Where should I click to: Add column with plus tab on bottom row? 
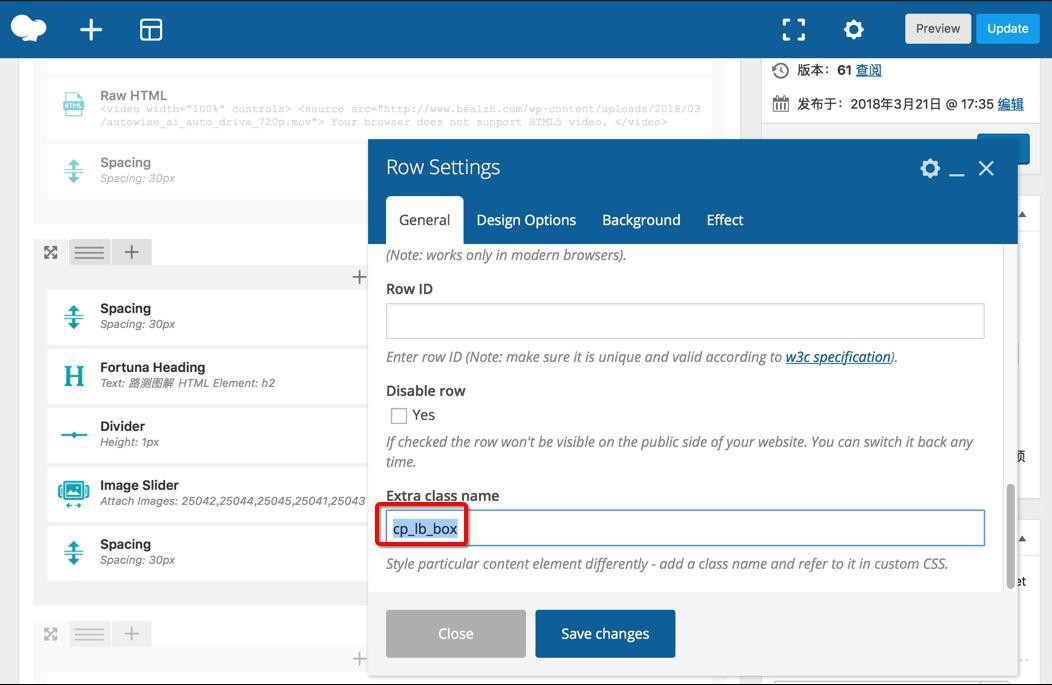pyautogui.click(x=132, y=634)
